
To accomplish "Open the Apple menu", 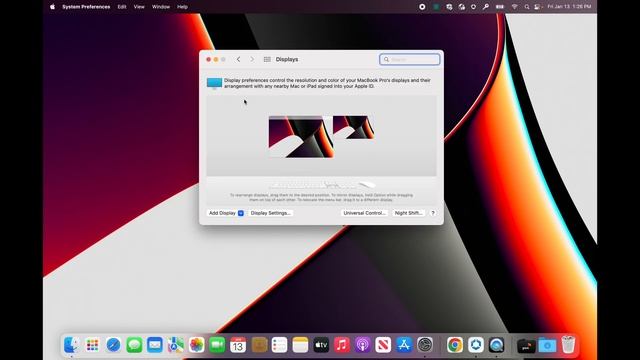I will [x=52, y=7].
